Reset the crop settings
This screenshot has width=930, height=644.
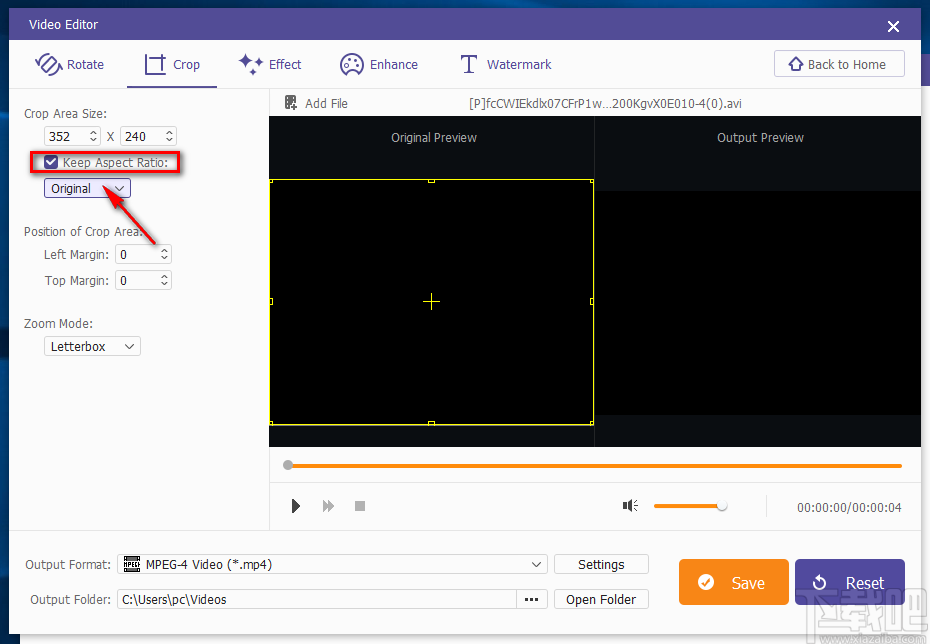point(850,582)
